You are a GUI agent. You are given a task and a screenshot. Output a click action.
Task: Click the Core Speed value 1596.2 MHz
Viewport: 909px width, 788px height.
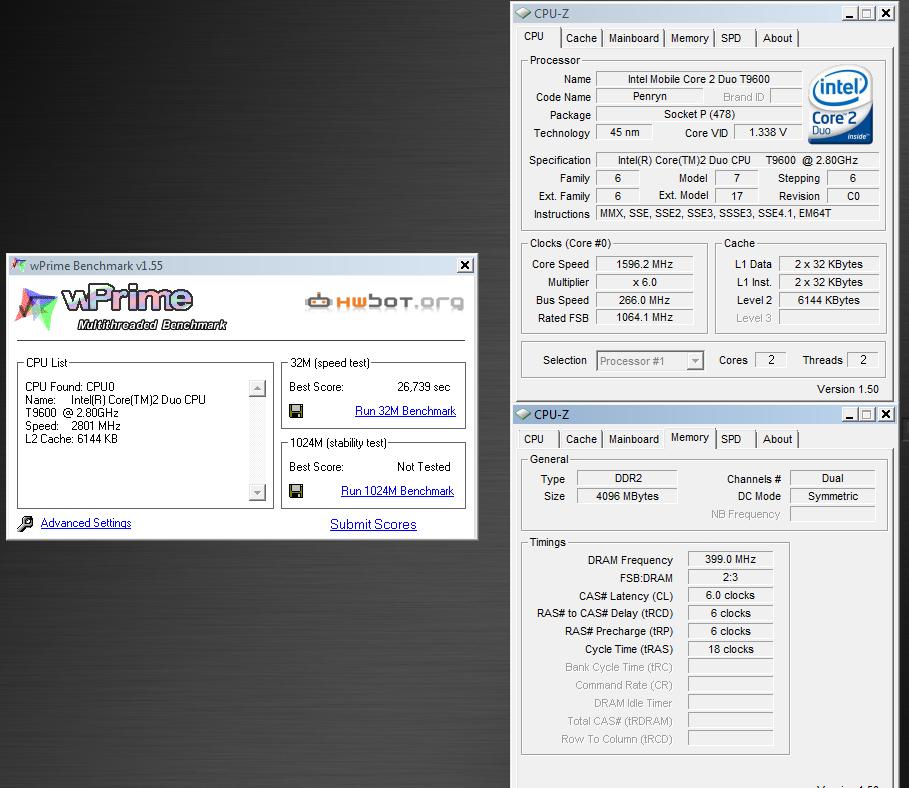(645, 264)
